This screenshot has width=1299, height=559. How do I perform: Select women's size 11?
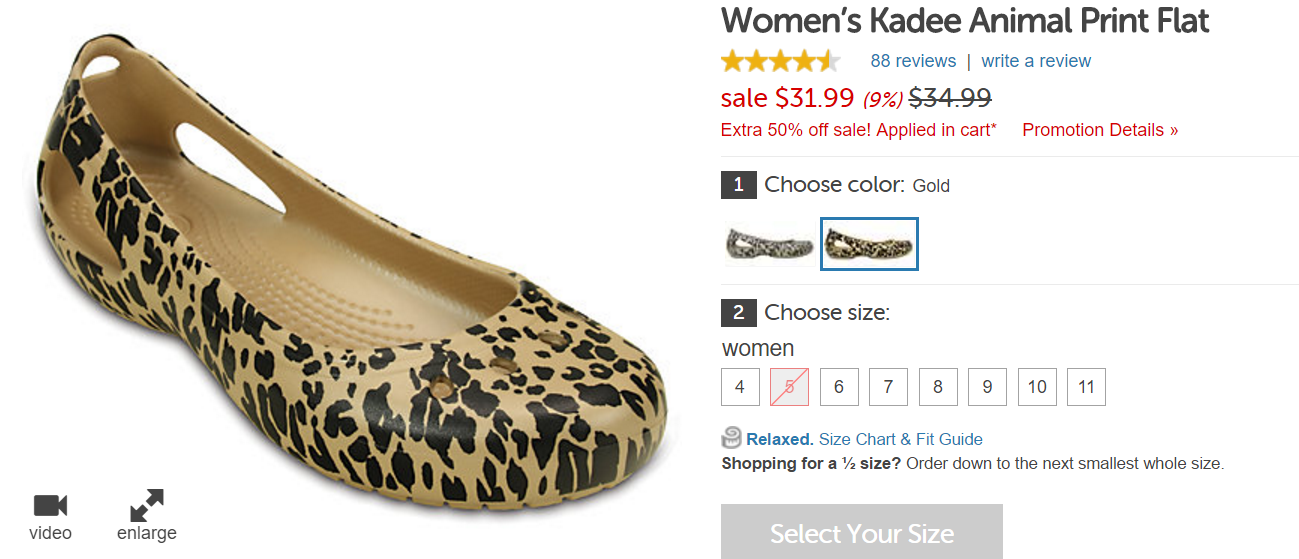[x=1086, y=387]
